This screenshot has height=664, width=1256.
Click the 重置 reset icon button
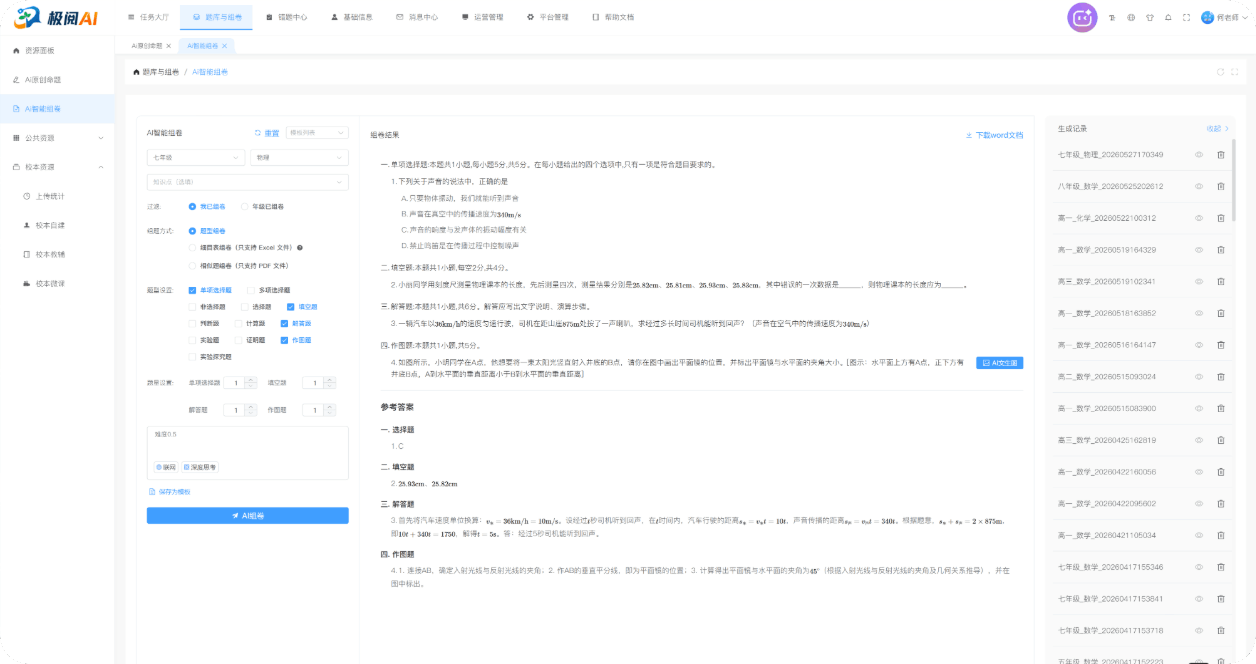[267, 132]
